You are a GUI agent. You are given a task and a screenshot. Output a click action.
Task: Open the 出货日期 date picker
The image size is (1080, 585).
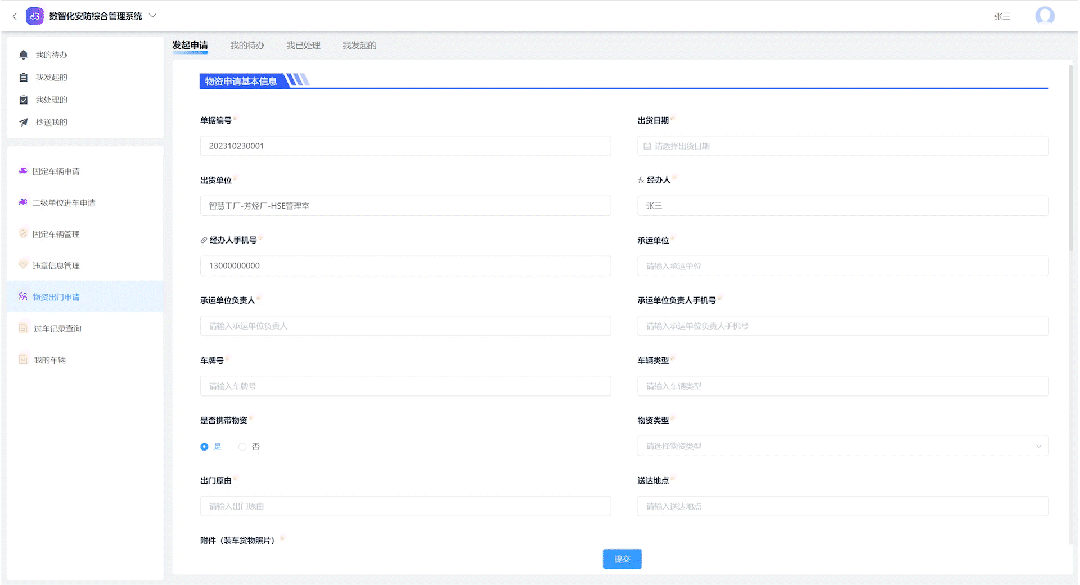click(842, 146)
